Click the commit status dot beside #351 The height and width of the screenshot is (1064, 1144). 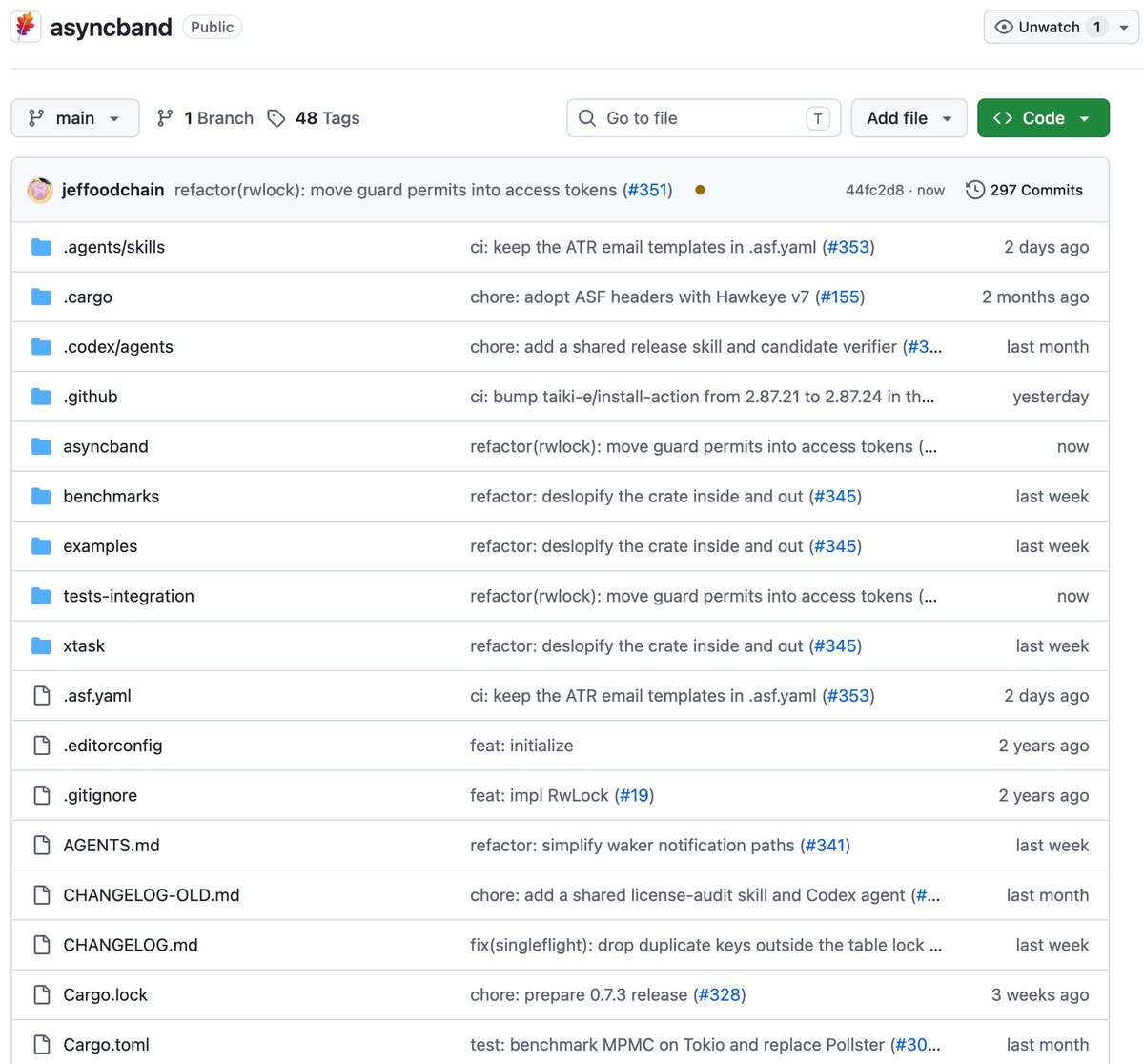click(x=700, y=190)
